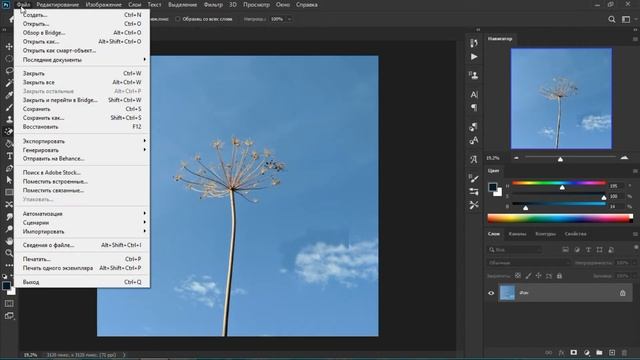Viewport: 640px width, 360px height.
Task: Click Navigator zoom out button
Action: (516, 158)
